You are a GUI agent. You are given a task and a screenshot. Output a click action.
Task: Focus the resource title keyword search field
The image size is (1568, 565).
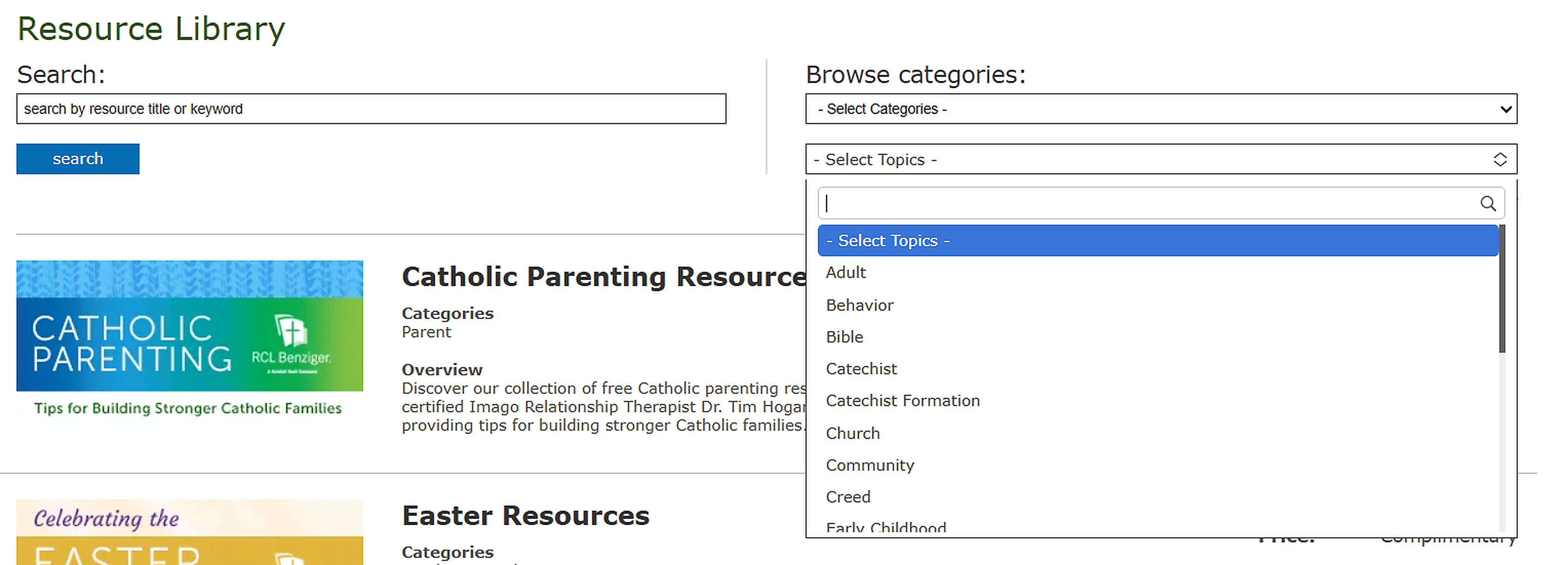[x=371, y=109]
